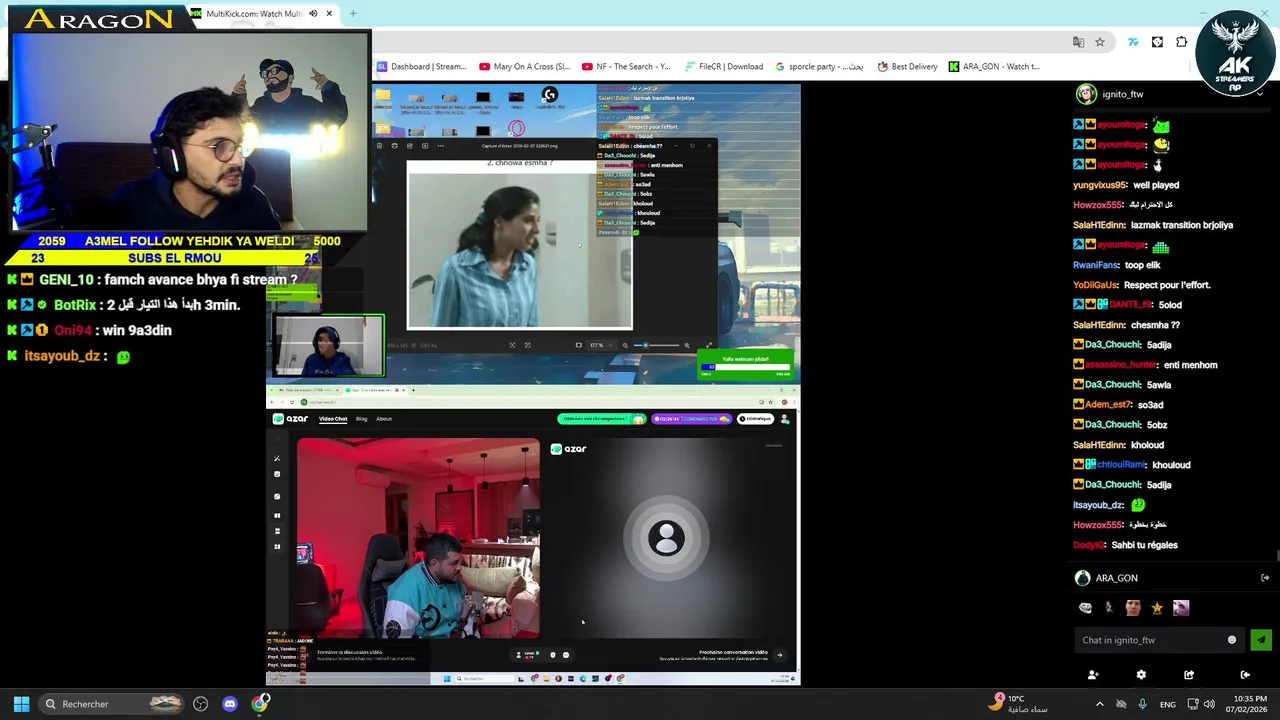The image size is (1280, 720).
Task: Click Howzox555 beside the top Arabic message
Action: tap(1098, 205)
